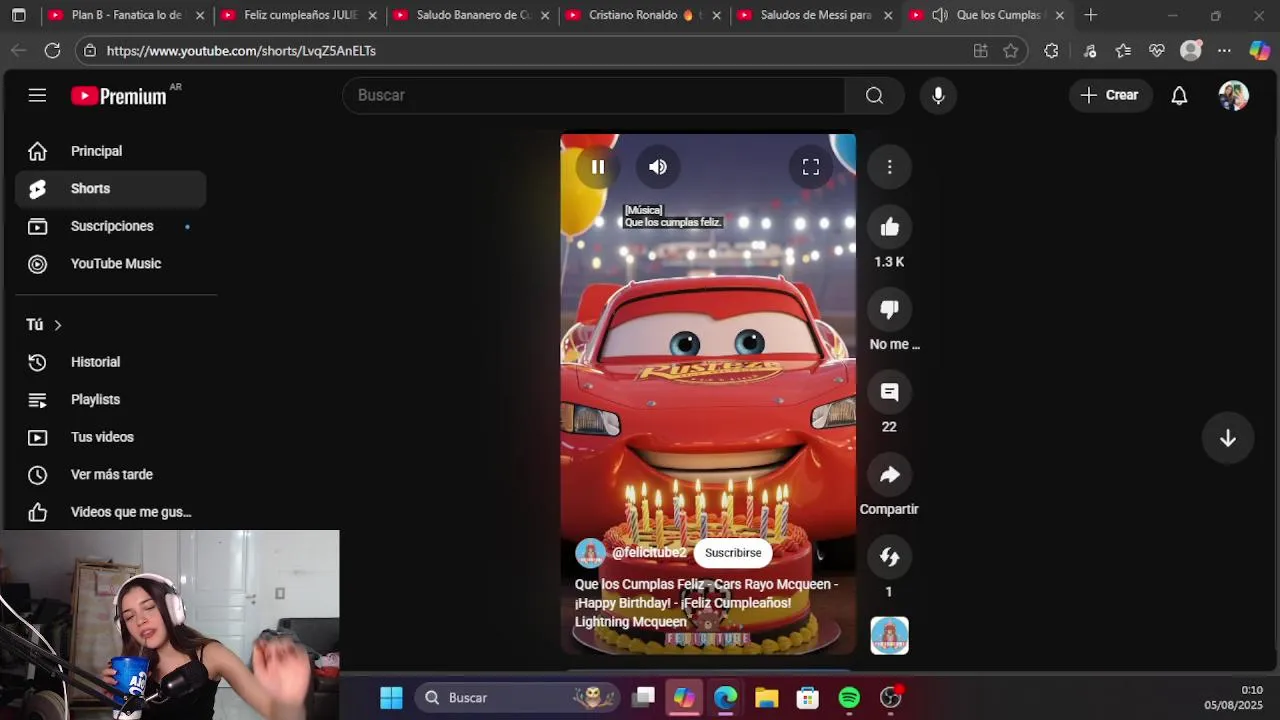1280x720 pixels.
Task: Go back with the browser back arrow
Action: pos(18,51)
